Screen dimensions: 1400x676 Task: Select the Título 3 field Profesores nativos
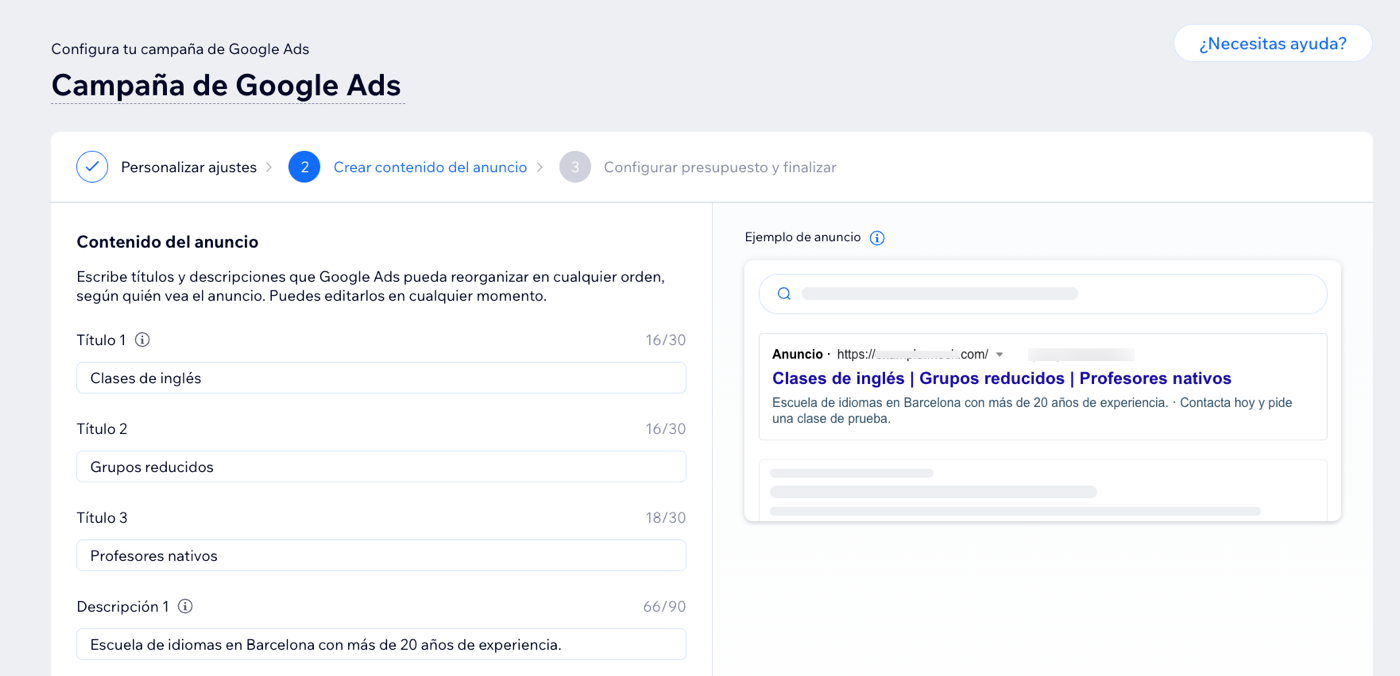381,556
